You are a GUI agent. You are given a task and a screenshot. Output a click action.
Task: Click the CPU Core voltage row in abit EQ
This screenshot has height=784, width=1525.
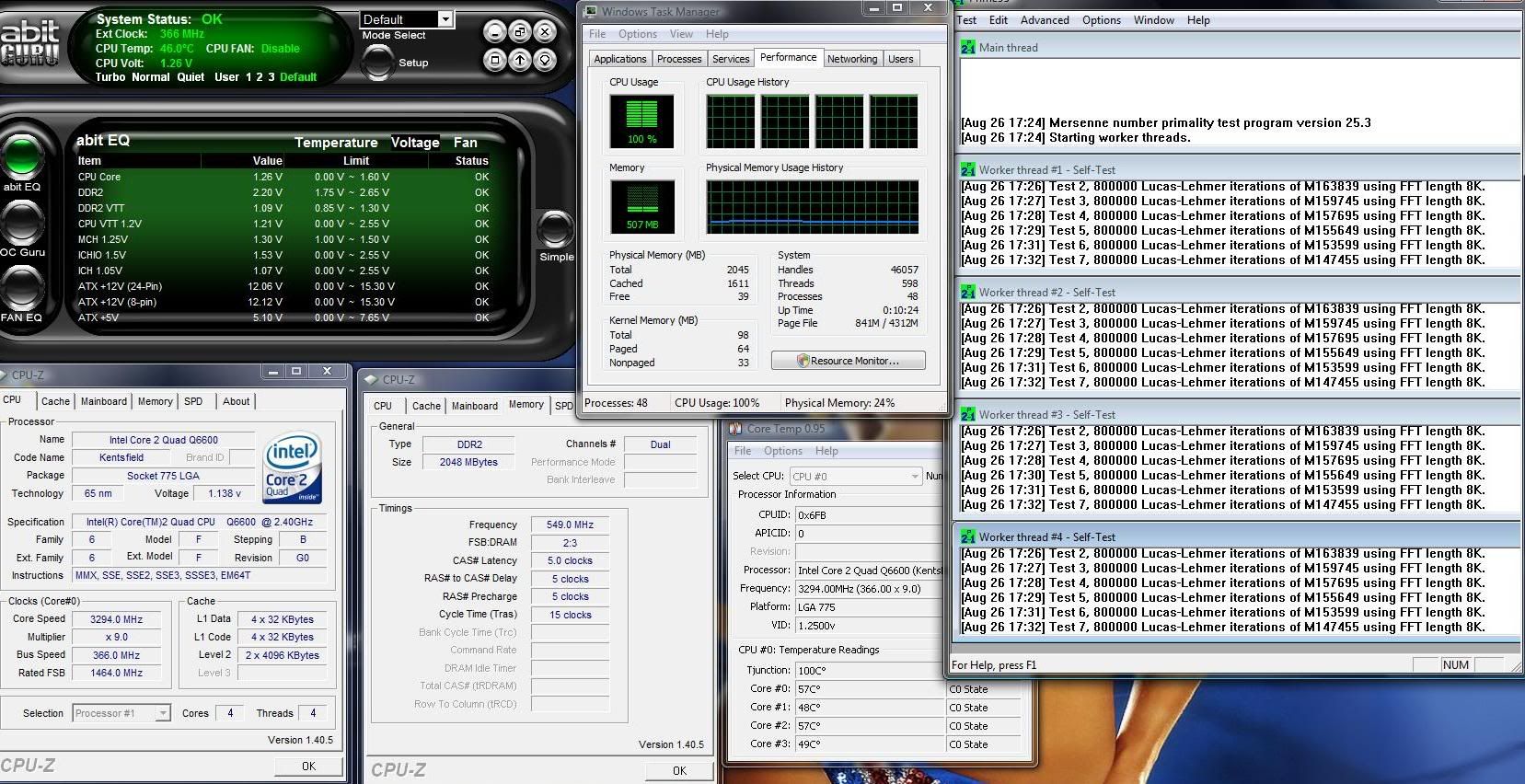[283, 177]
